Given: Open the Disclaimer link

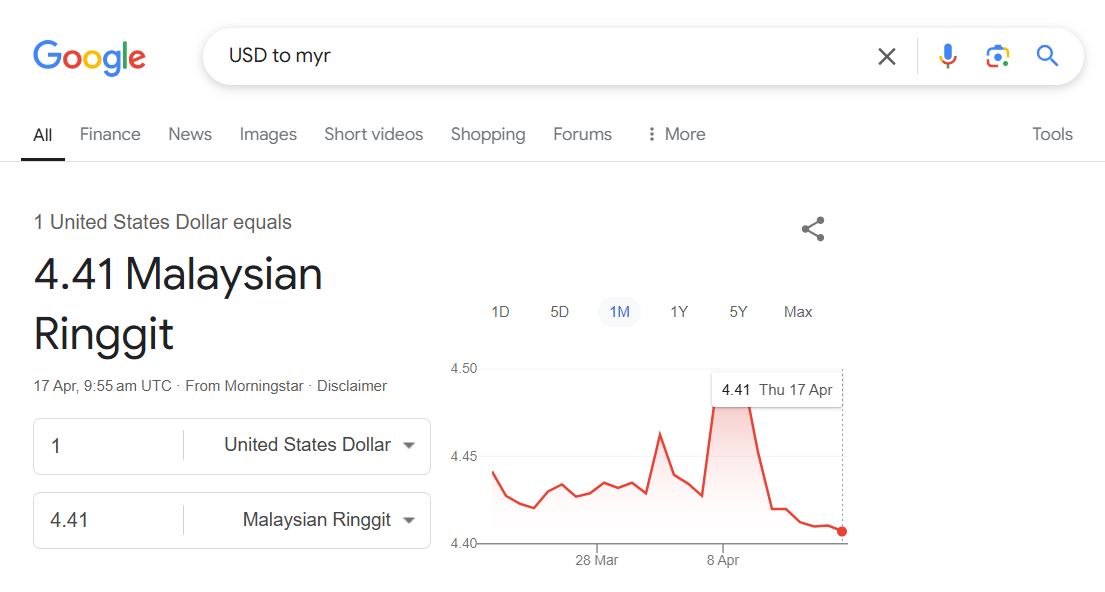Looking at the screenshot, I should point(352,386).
